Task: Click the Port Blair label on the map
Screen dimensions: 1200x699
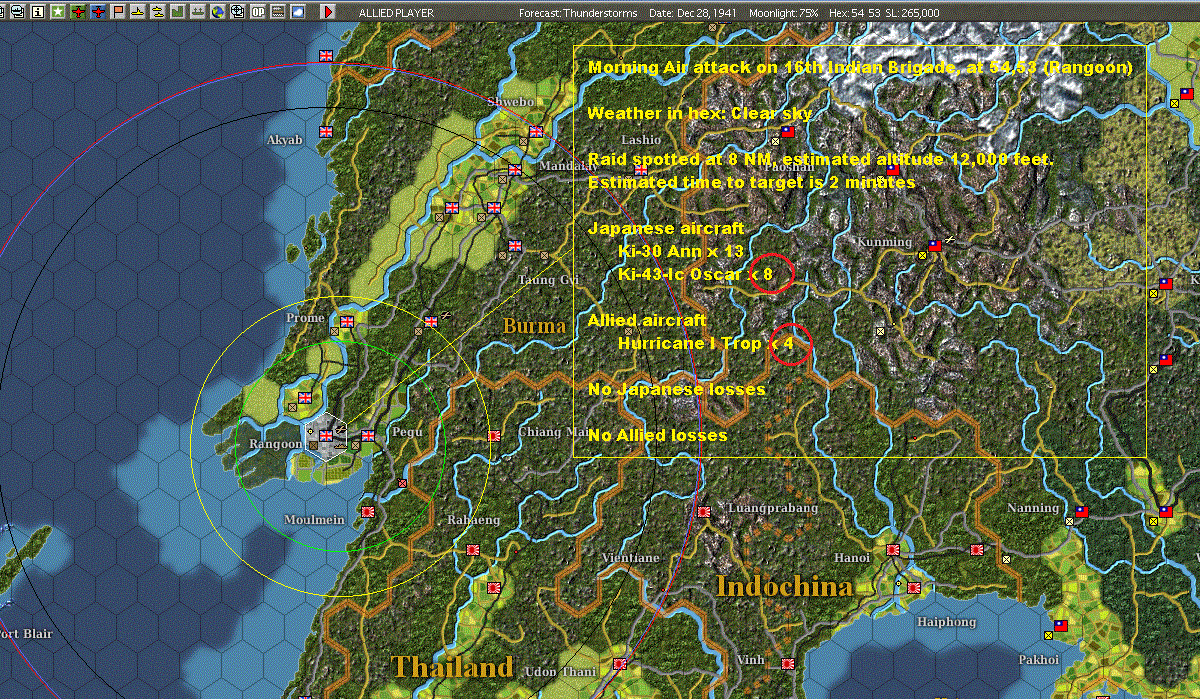Action: click(25, 634)
